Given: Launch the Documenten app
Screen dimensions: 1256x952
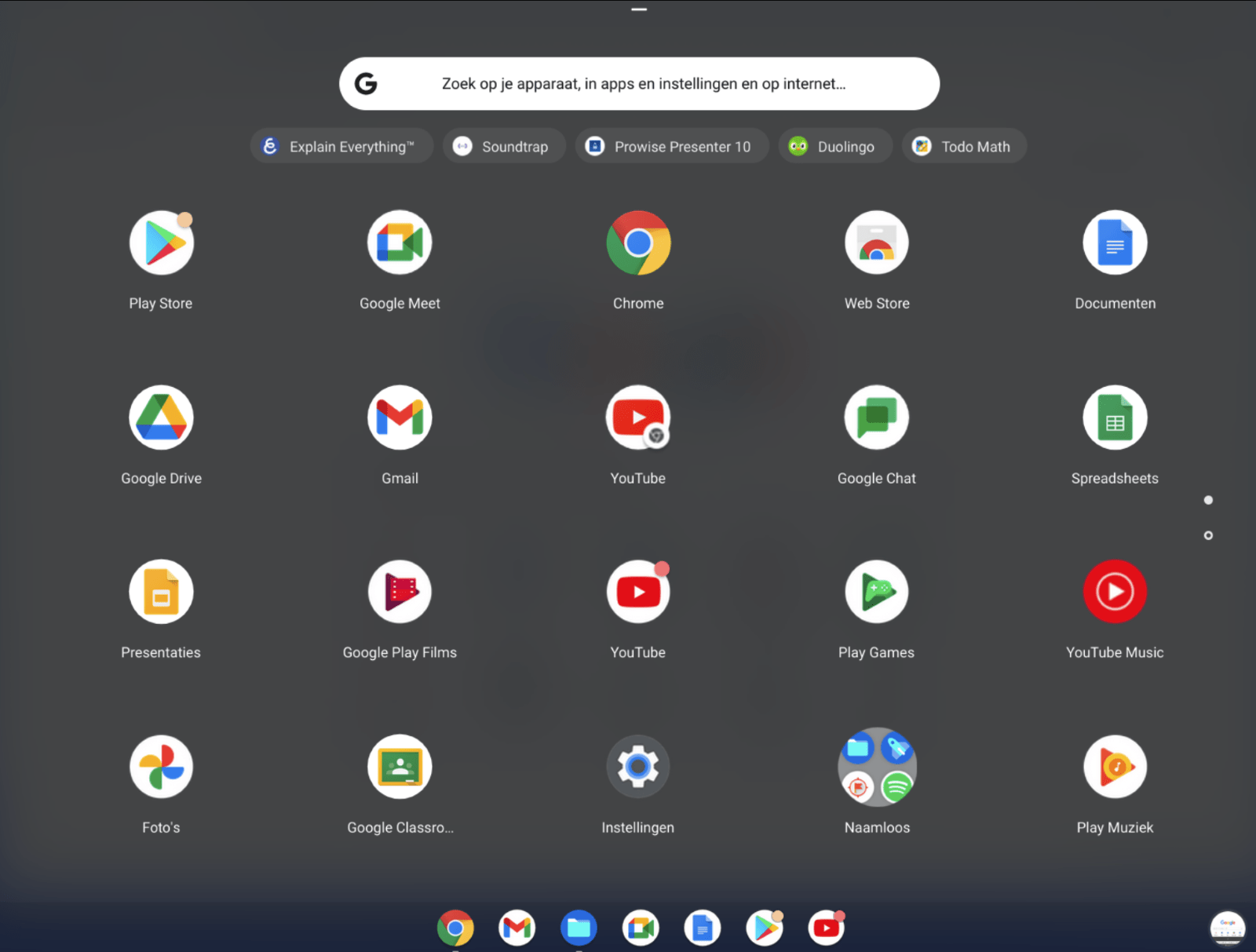Looking at the screenshot, I should (1115, 243).
